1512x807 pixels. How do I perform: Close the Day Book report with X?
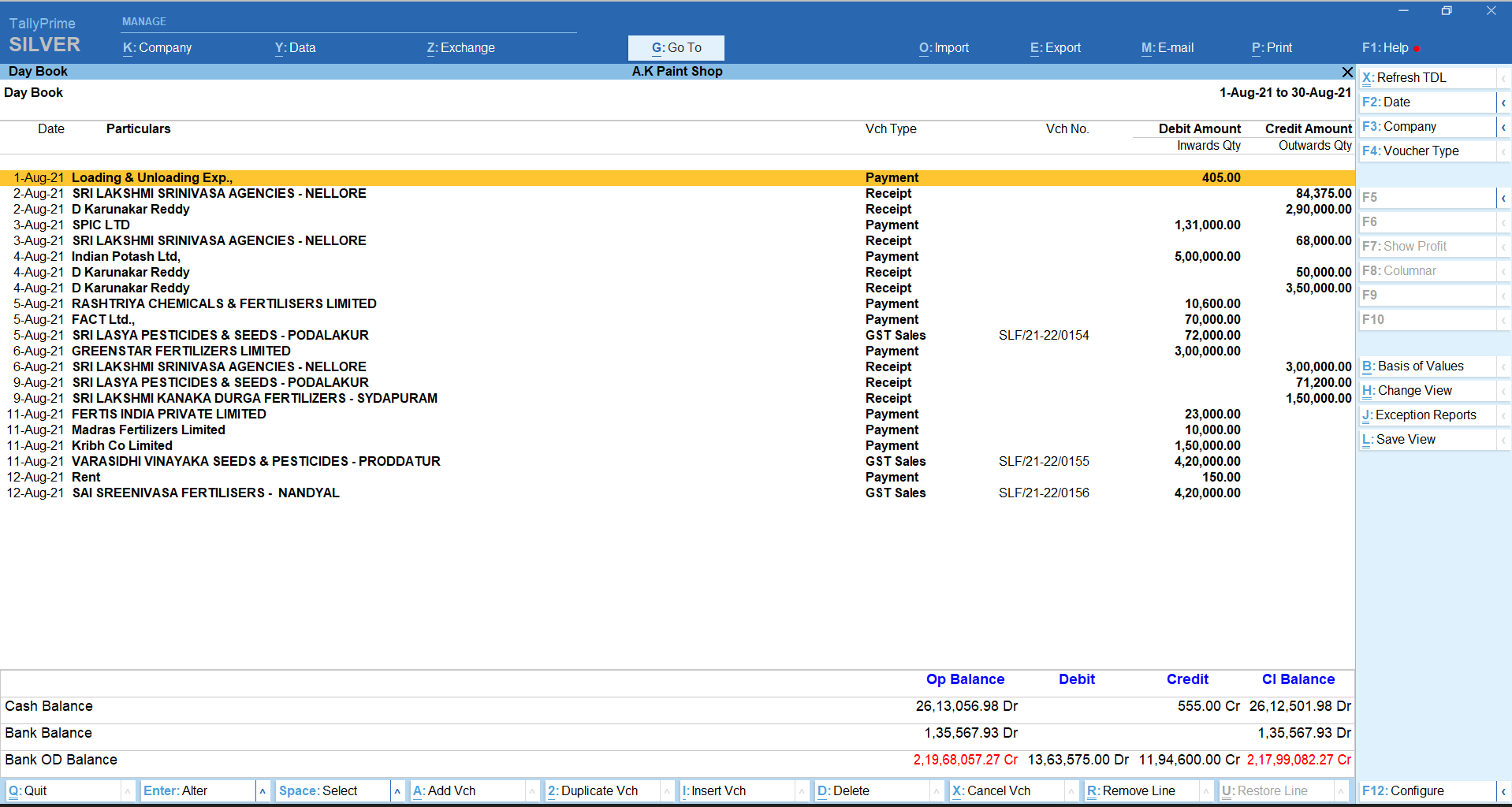pos(1347,72)
